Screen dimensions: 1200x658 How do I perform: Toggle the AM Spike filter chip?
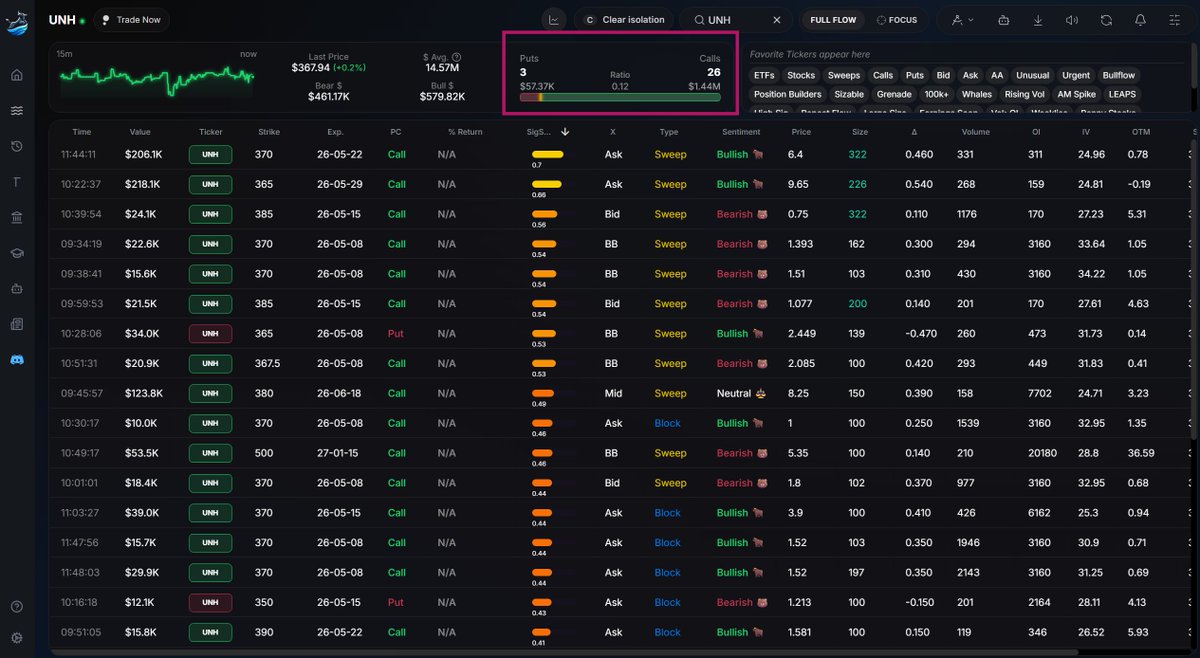[1077, 94]
